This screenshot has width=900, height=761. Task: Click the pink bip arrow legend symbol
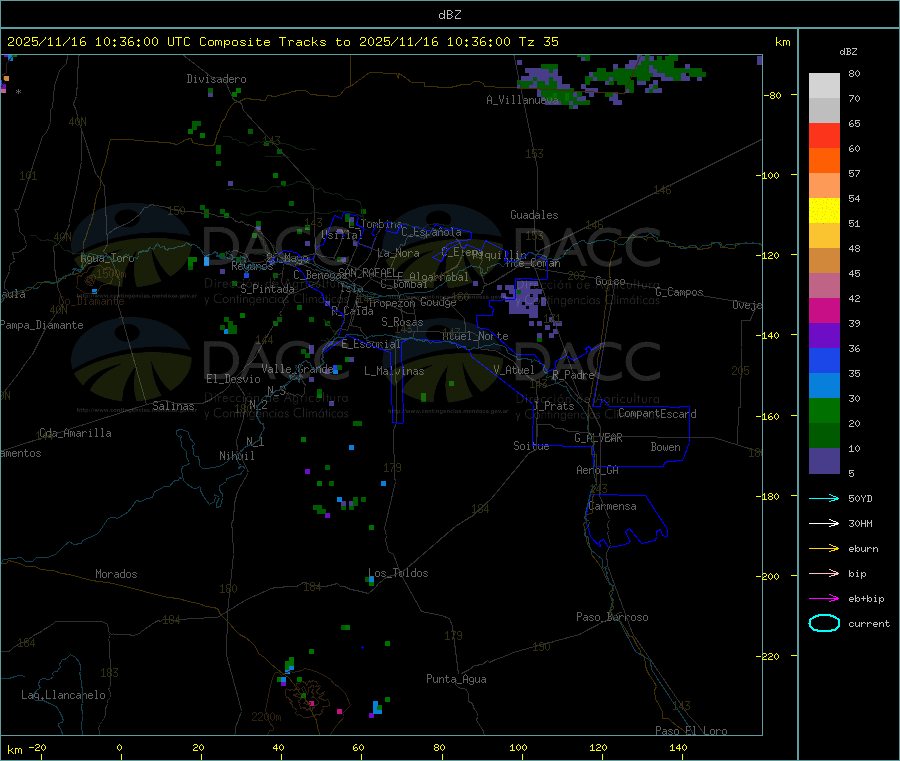[824, 573]
